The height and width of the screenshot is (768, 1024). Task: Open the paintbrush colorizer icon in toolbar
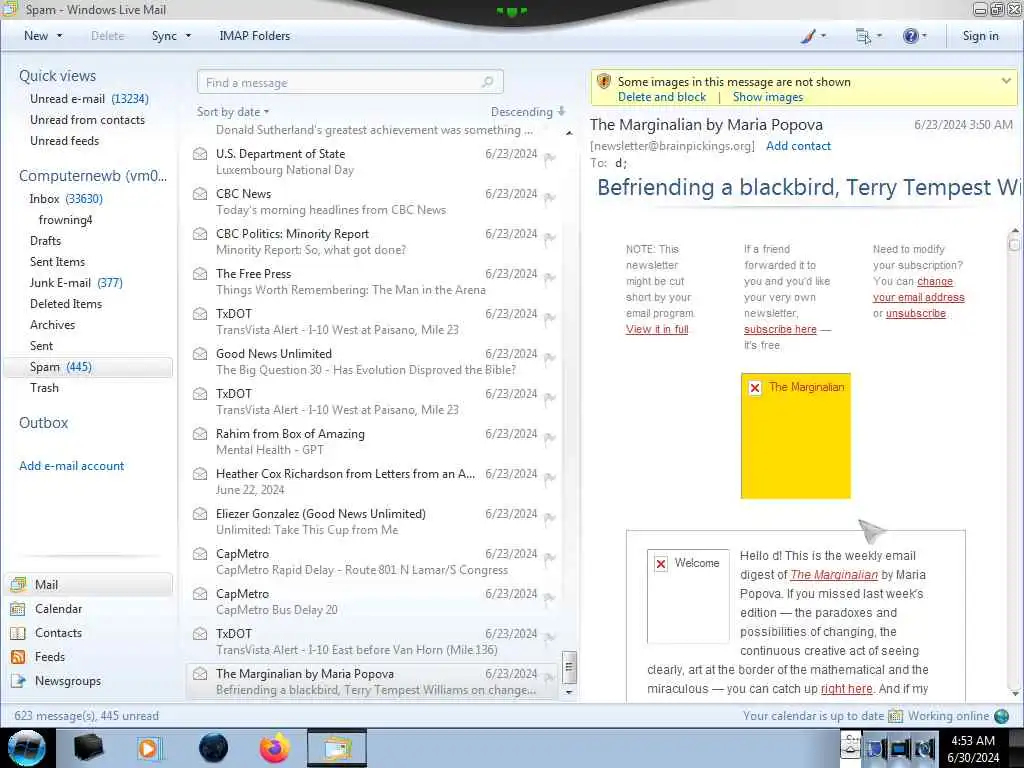click(808, 36)
